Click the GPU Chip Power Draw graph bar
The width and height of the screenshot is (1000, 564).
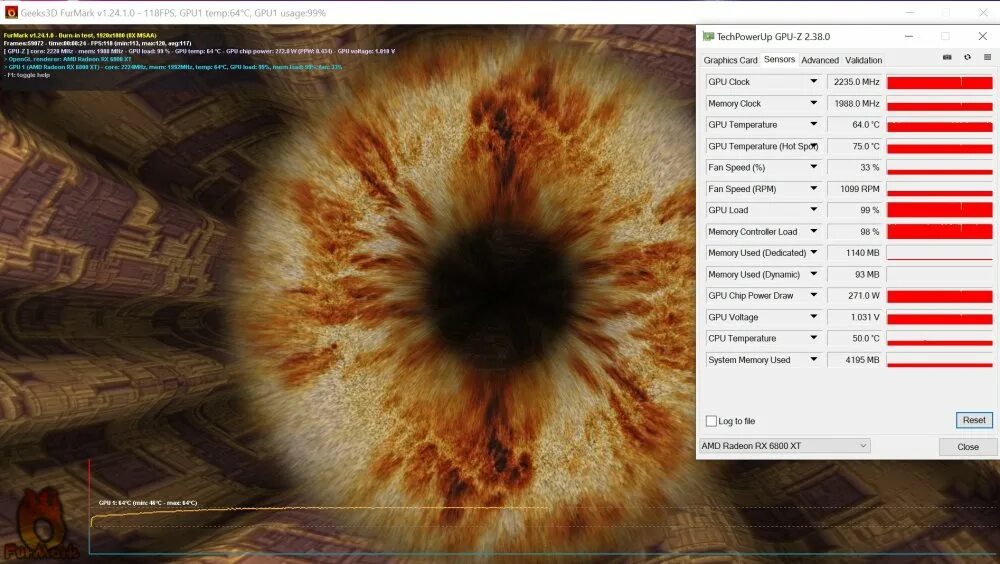[x=939, y=295]
